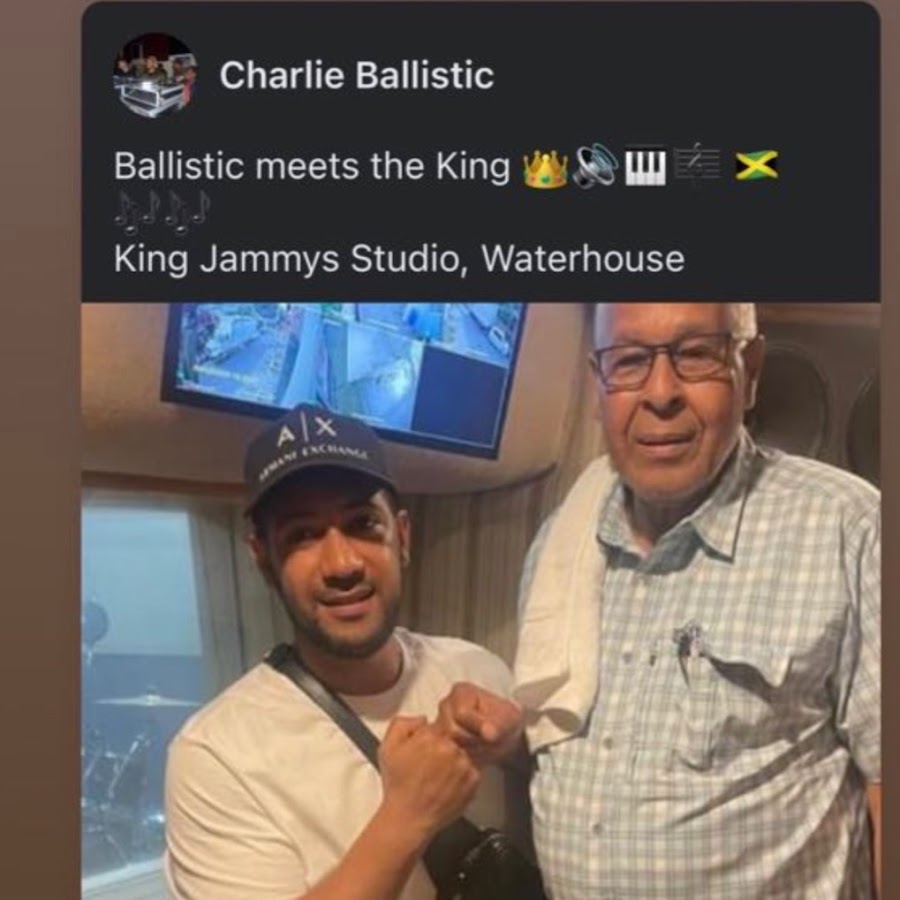The height and width of the screenshot is (900, 900).
Task: Click the Charlie Ballistic username
Action: (356, 75)
